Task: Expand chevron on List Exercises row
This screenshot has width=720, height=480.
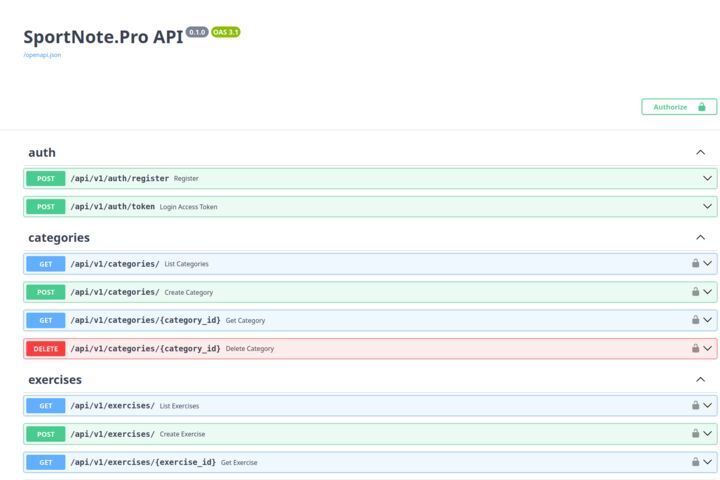Action: coord(707,406)
